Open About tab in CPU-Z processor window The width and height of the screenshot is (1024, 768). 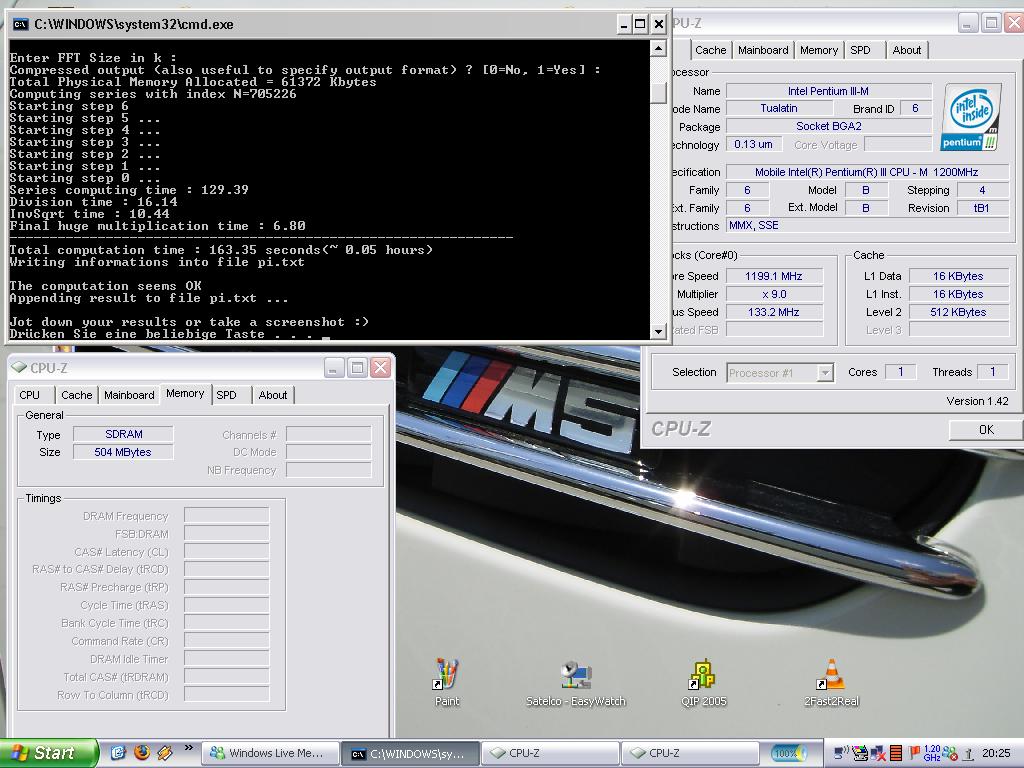[906, 50]
